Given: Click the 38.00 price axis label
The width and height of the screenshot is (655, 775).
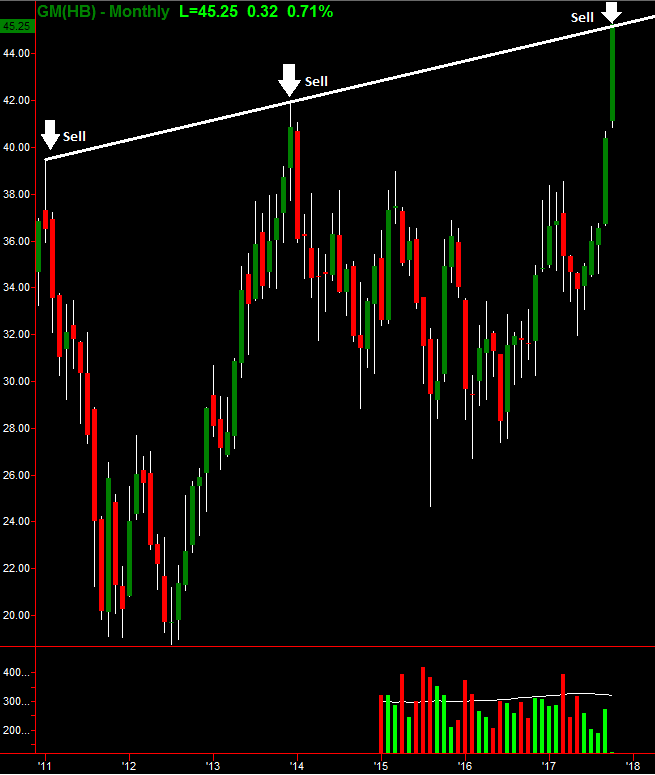Looking at the screenshot, I should coord(17,194).
